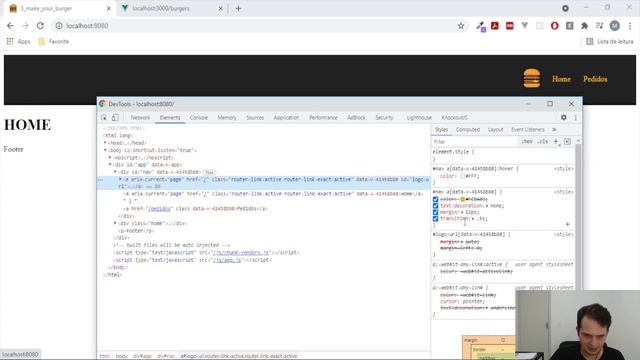Open DevTools settings gear

coord(564,117)
